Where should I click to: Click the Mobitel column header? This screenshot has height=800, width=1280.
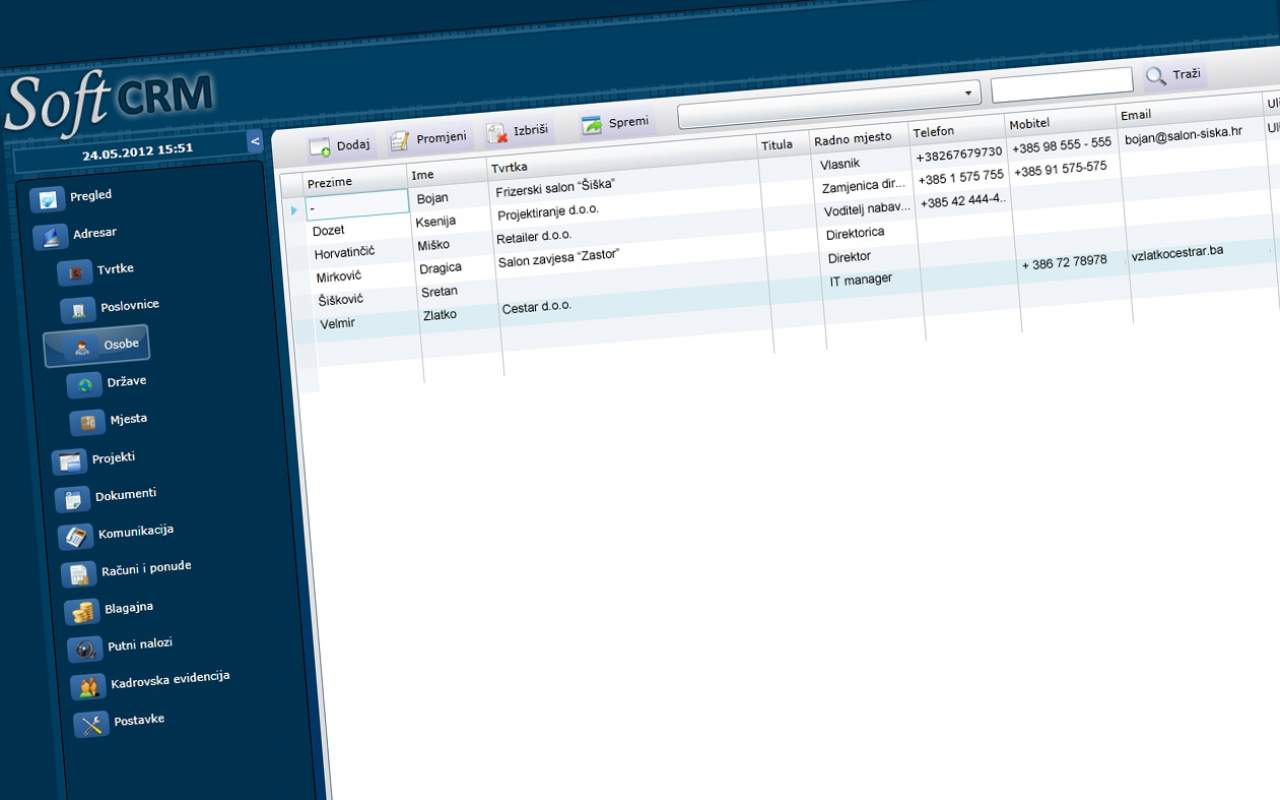point(1032,124)
